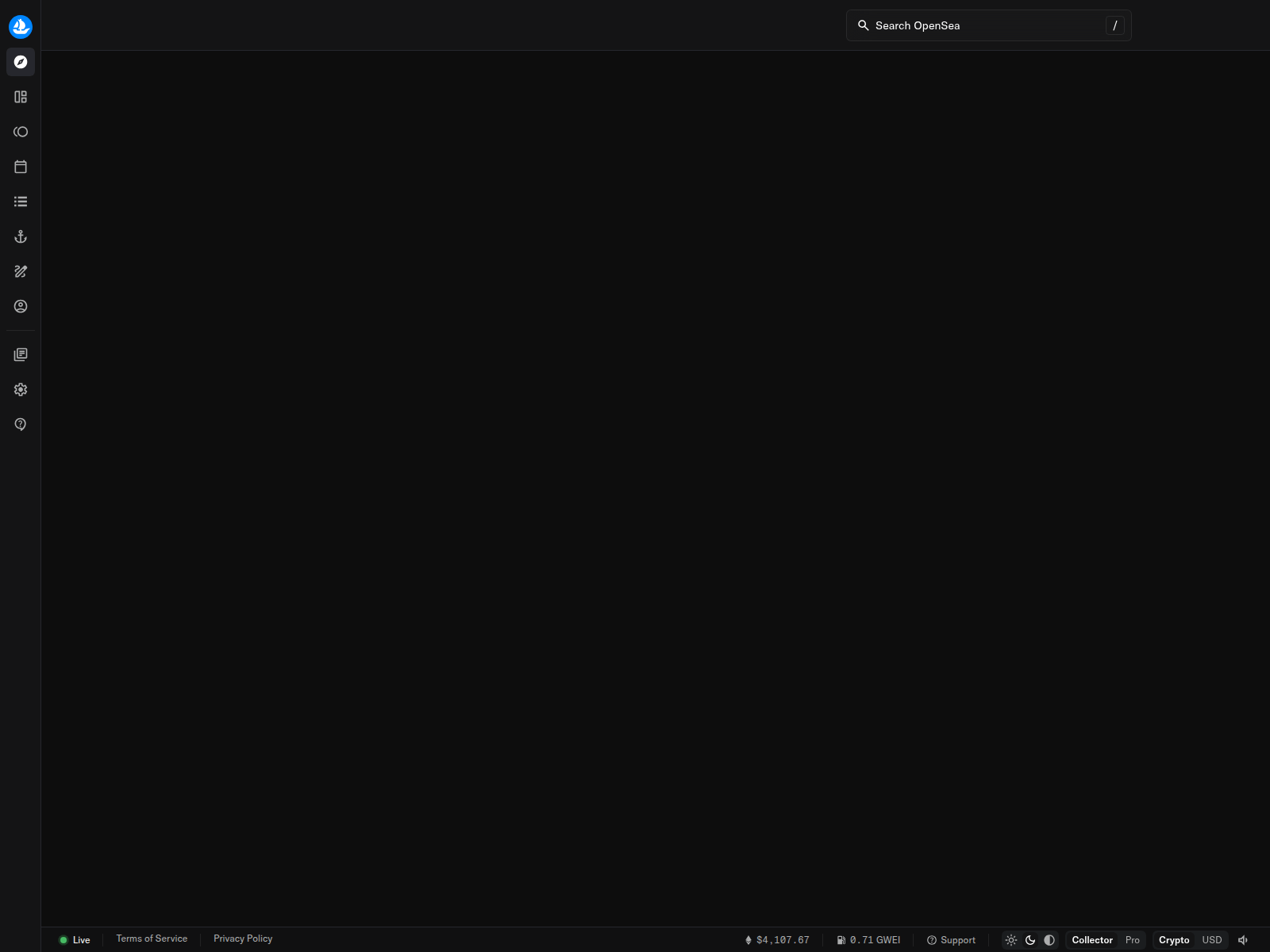Open the Help question mark icon in sidebar

(x=21, y=424)
